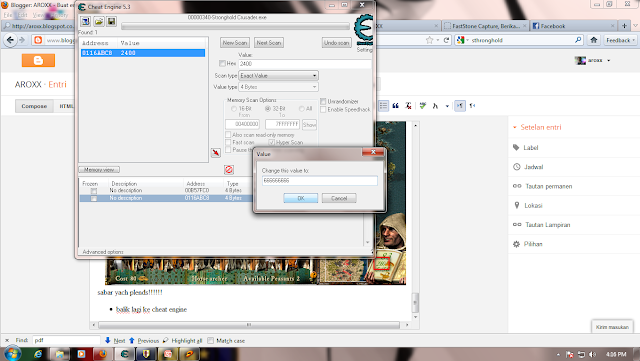The image size is (640, 361).
Task: Open Jadwal entry setting
Action: coord(533,167)
